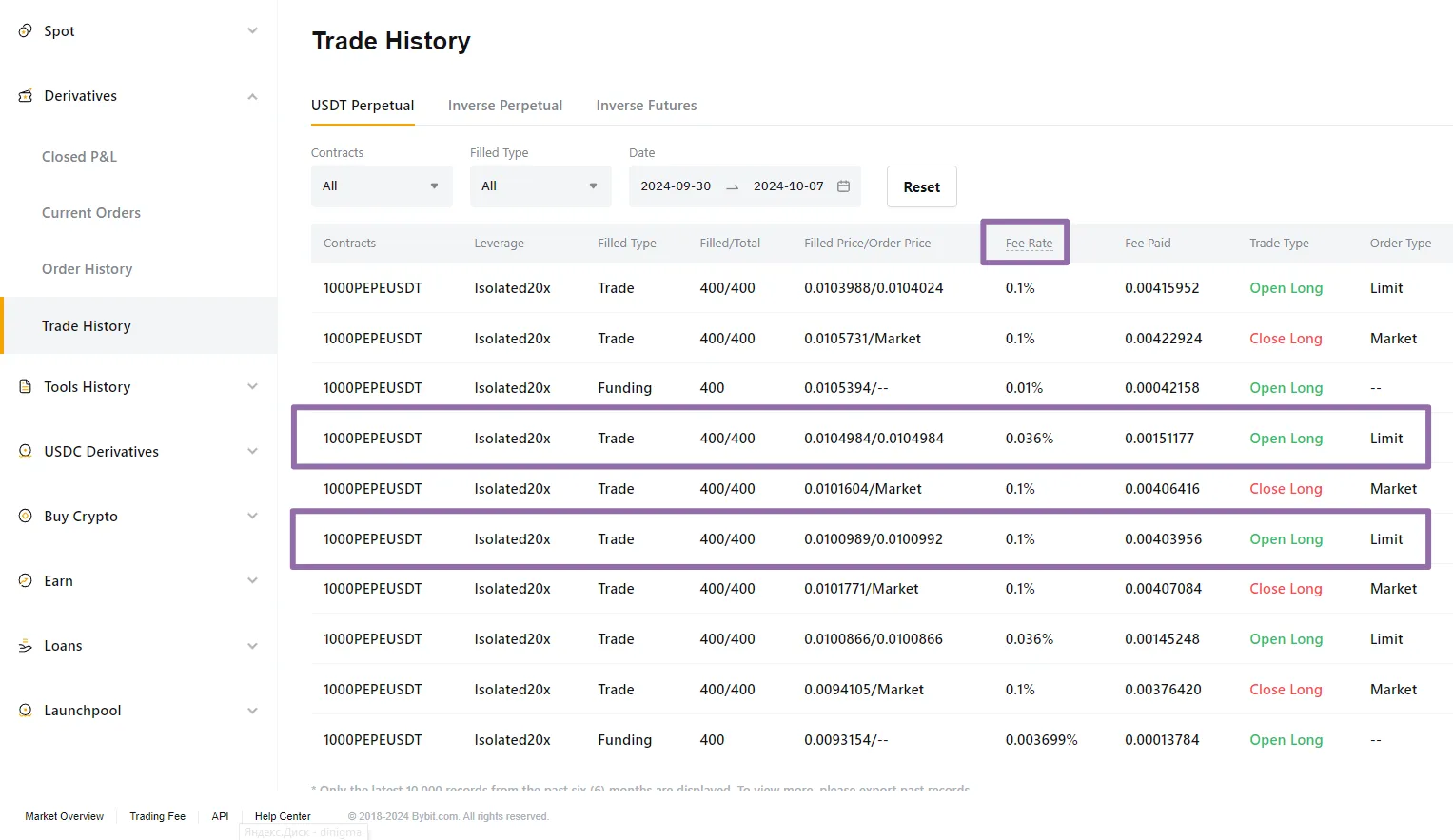Switch to the Inverse Perpetual tab
This screenshot has height=840, width=1453.
coord(504,106)
